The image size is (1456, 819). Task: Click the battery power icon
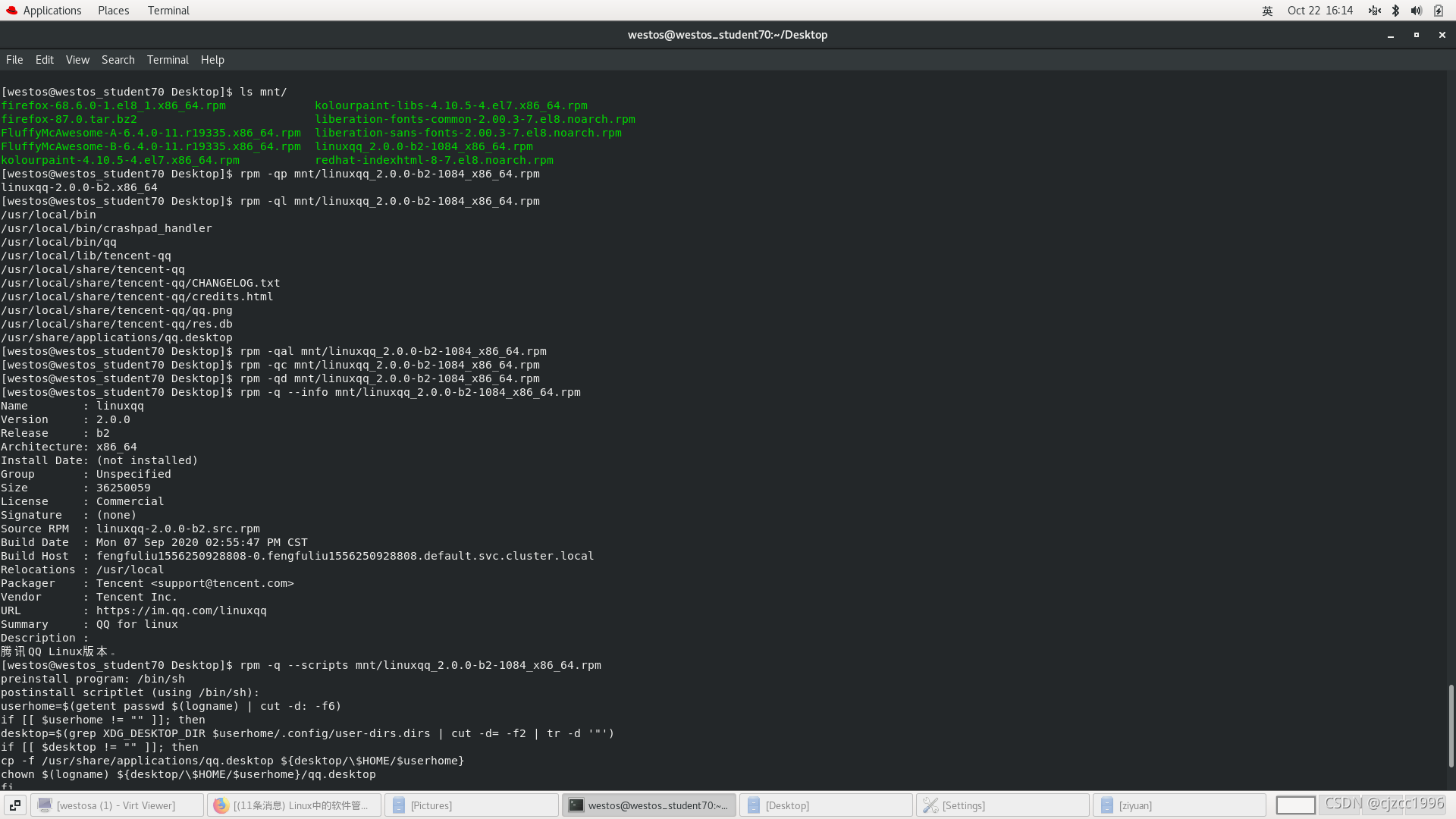[1439, 11]
